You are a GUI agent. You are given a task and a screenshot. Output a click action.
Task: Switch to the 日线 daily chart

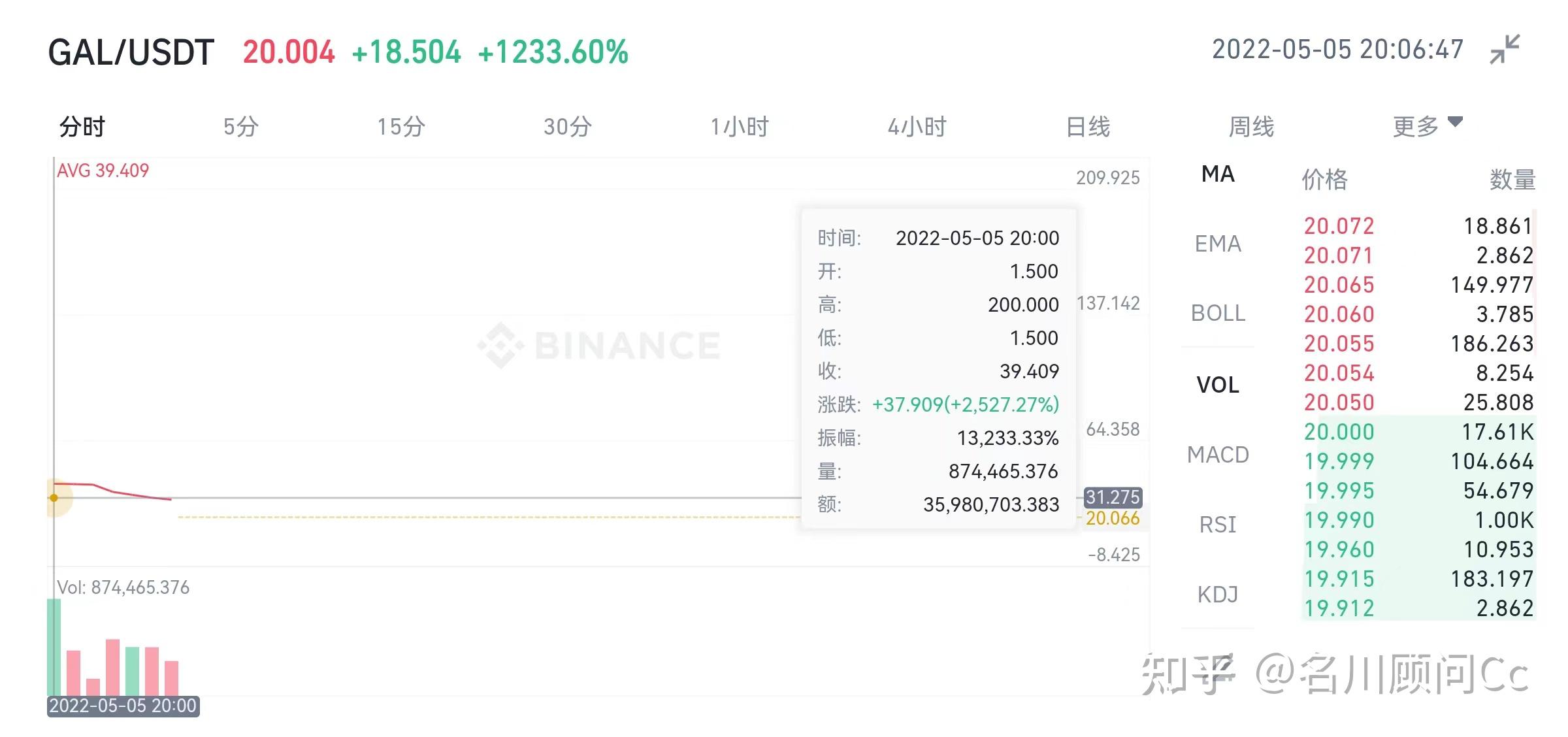(x=1088, y=127)
